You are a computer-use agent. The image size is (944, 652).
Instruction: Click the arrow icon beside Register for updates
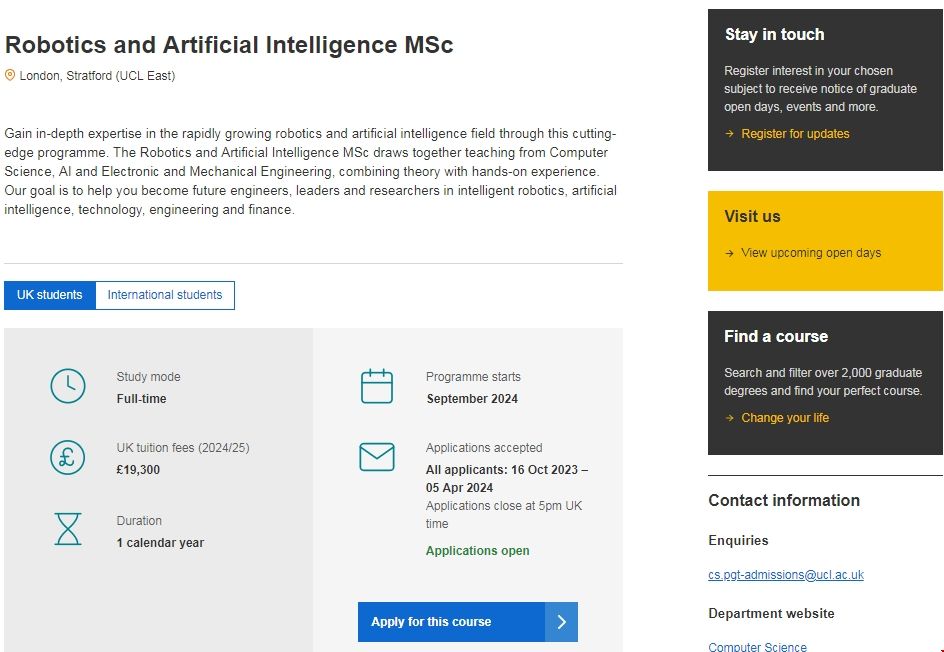[x=729, y=134]
